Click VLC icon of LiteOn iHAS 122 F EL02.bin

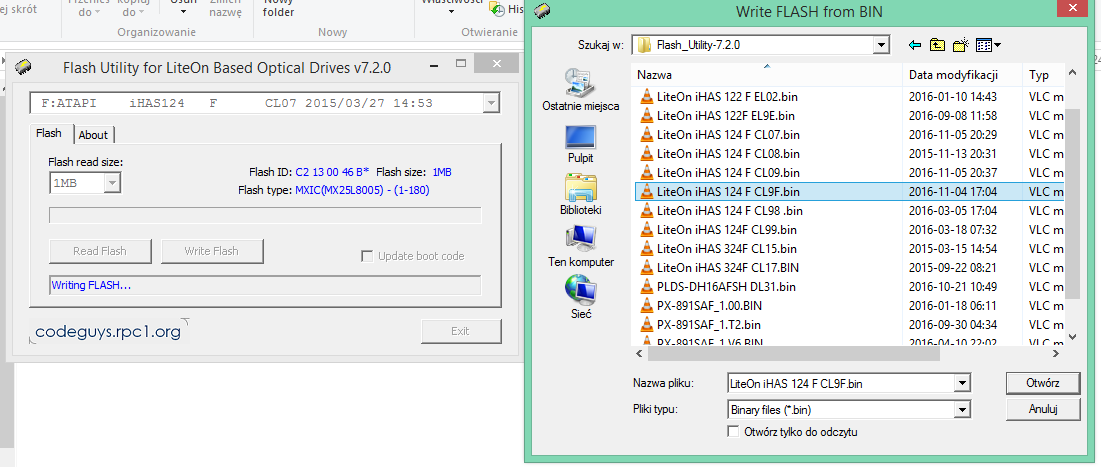pyautogui.click(x=647, y=97)
